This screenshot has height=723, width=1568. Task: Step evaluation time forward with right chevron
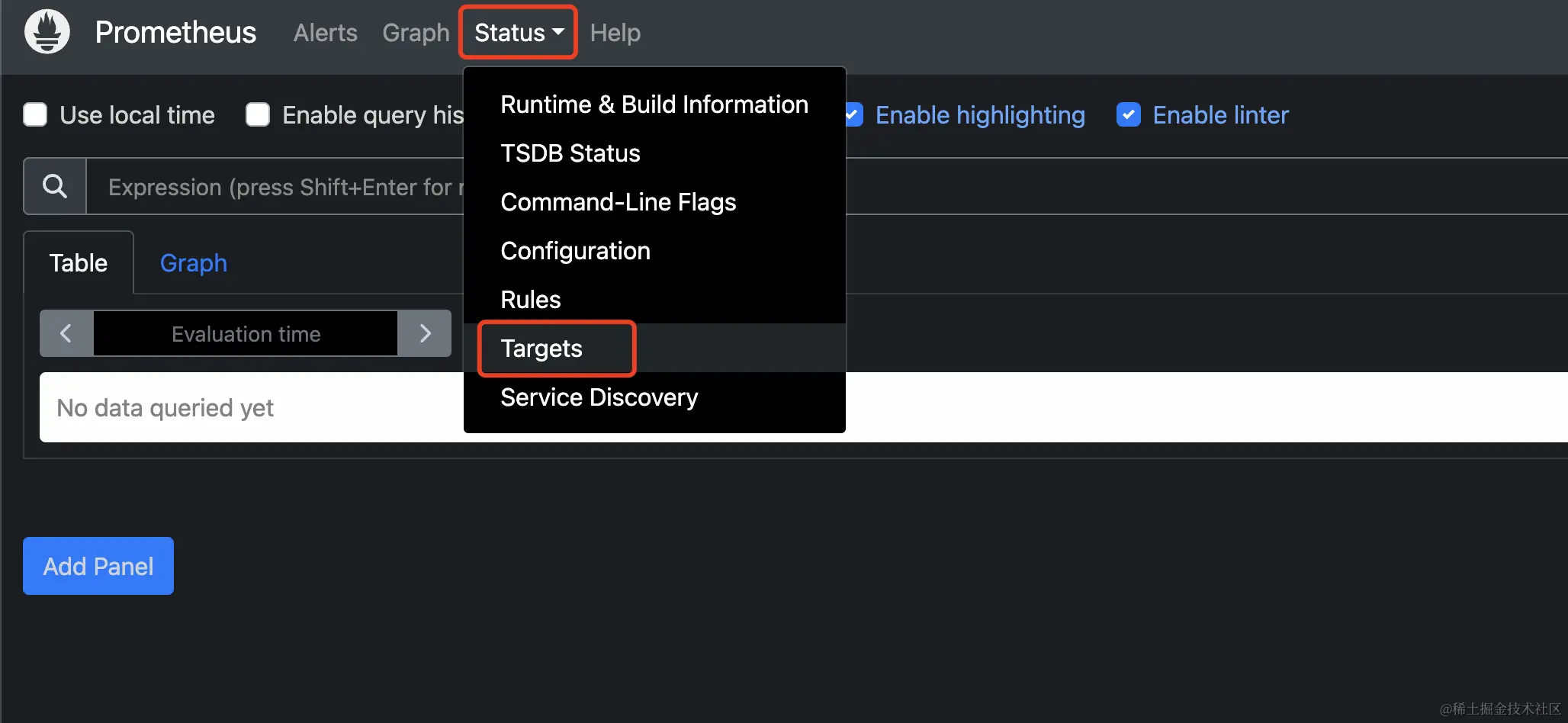pyautogui.click(x=425, y=333)
